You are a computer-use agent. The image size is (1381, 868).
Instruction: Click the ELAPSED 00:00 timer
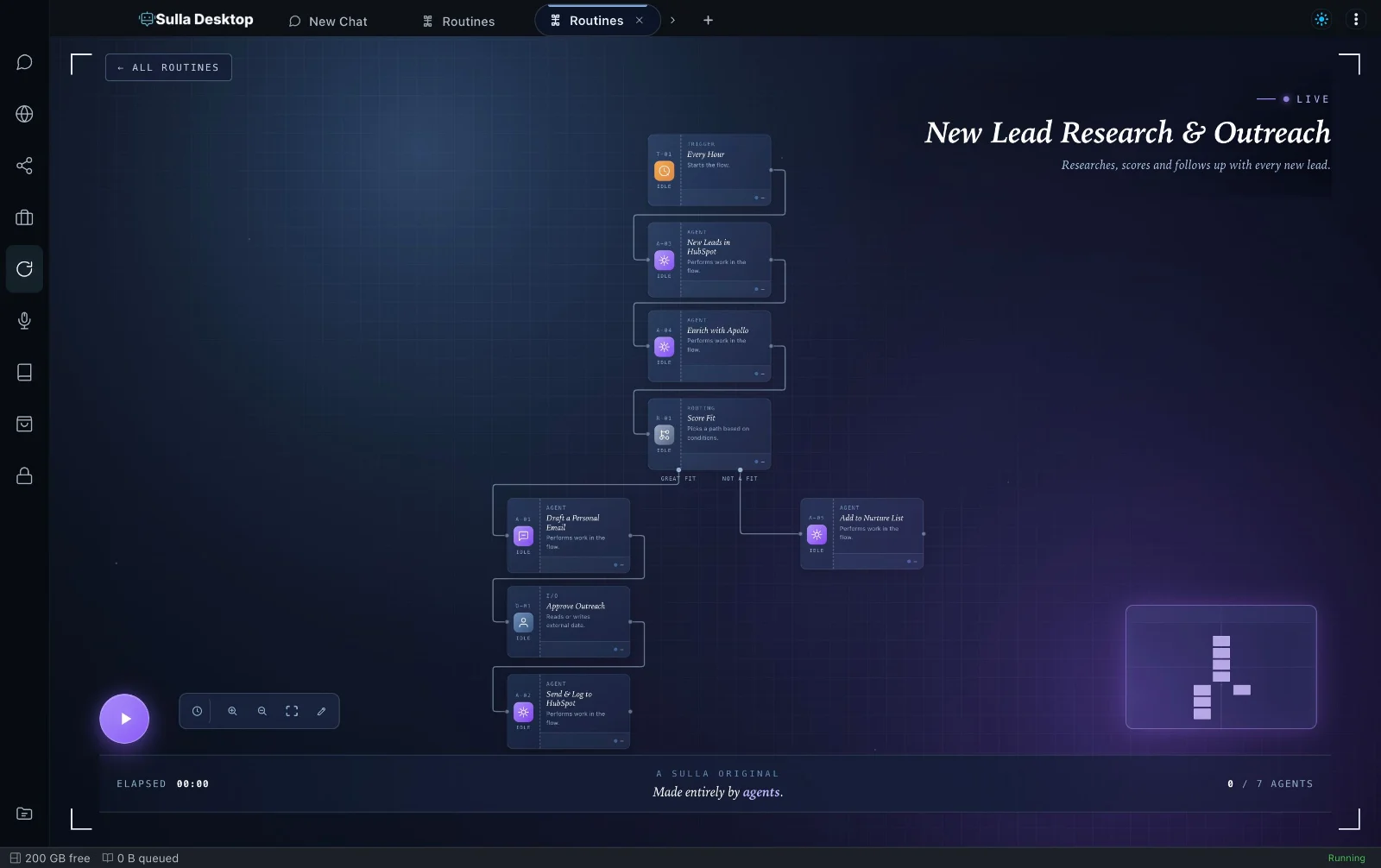tap(163, 784)
